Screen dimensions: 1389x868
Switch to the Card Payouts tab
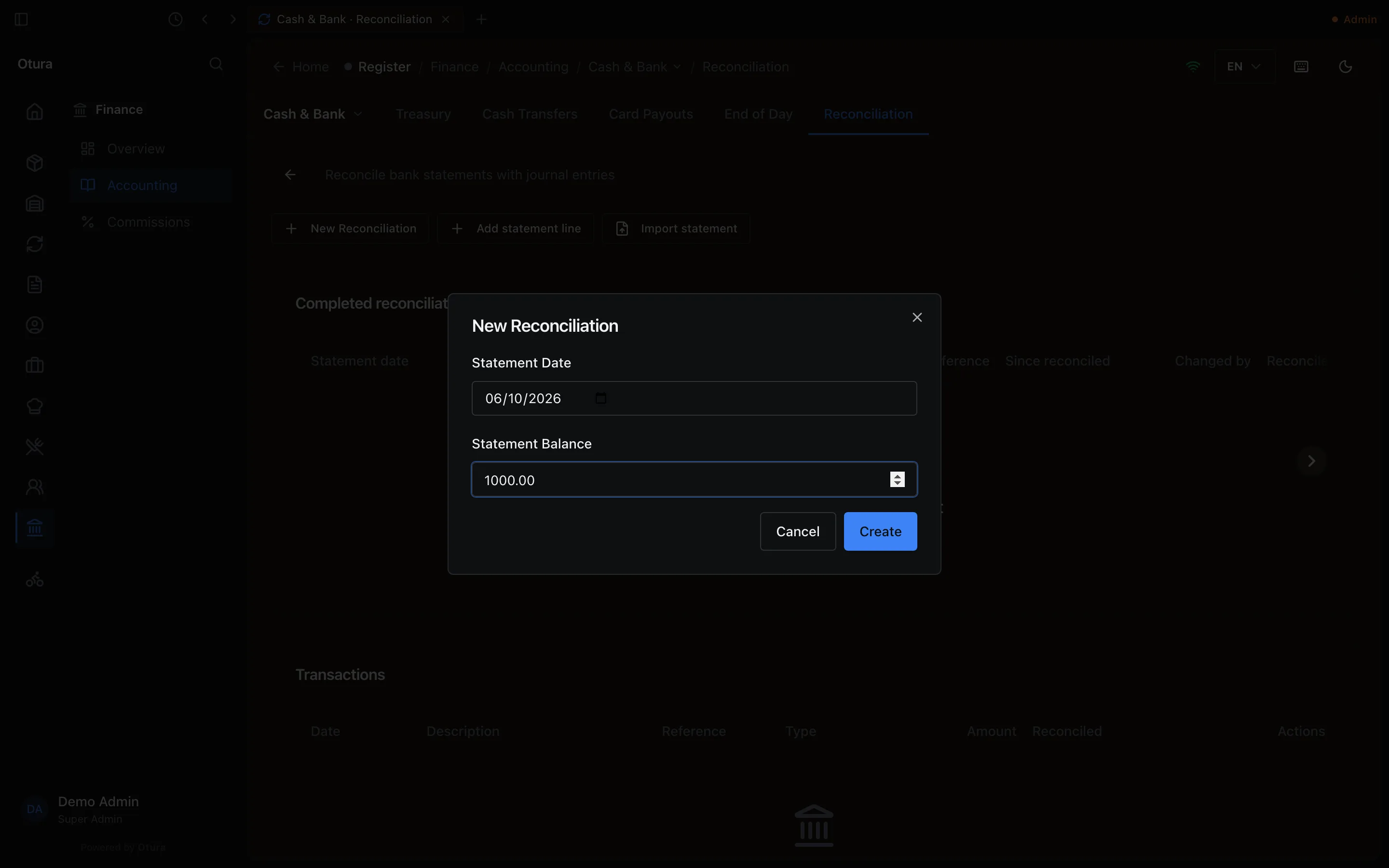(651, 114)
